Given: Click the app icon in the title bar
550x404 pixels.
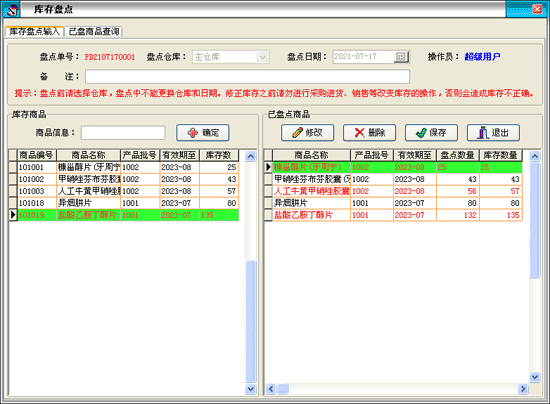Looking at the screenshot, I should point(12,9).
